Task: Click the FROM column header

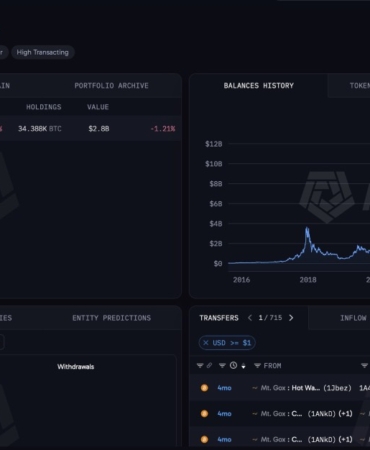Action: pos(272,366)
